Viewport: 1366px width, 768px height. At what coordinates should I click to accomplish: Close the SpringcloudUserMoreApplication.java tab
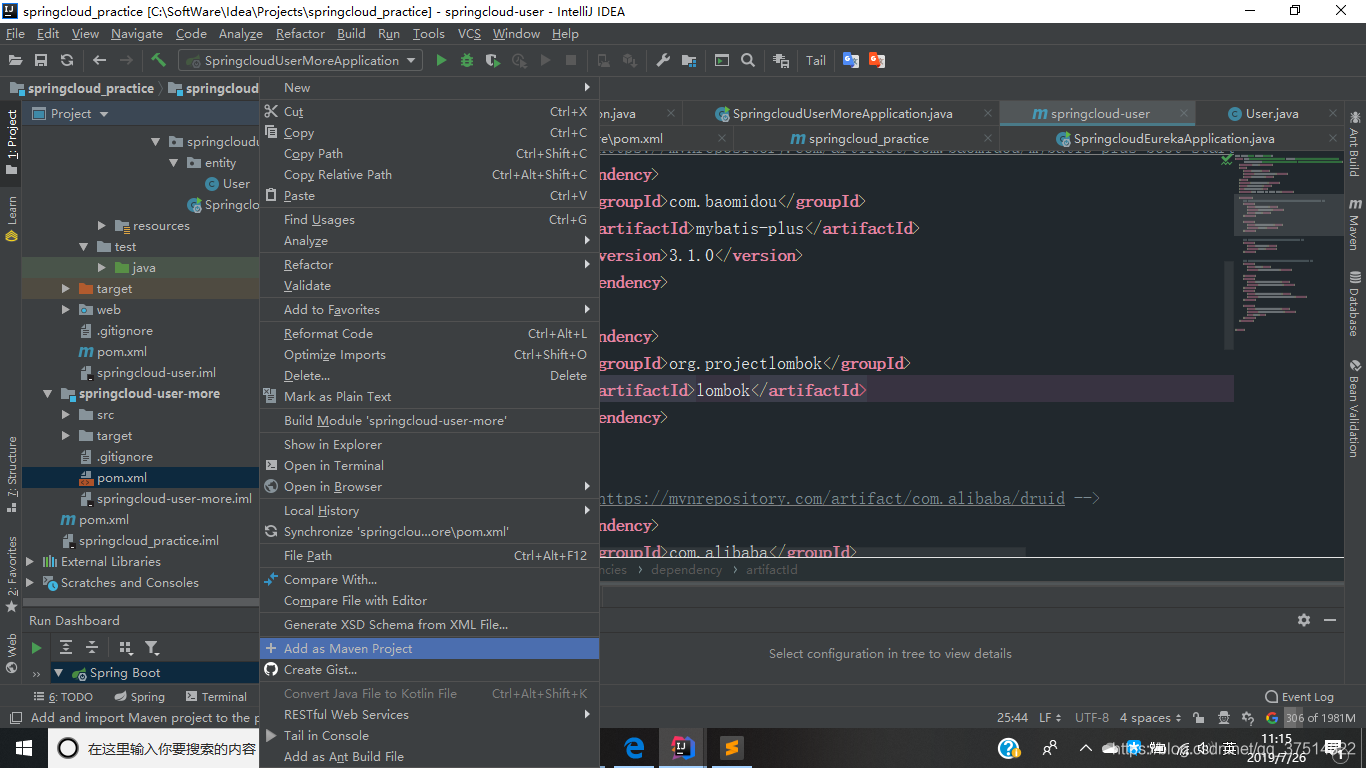(x=988, y=114)
